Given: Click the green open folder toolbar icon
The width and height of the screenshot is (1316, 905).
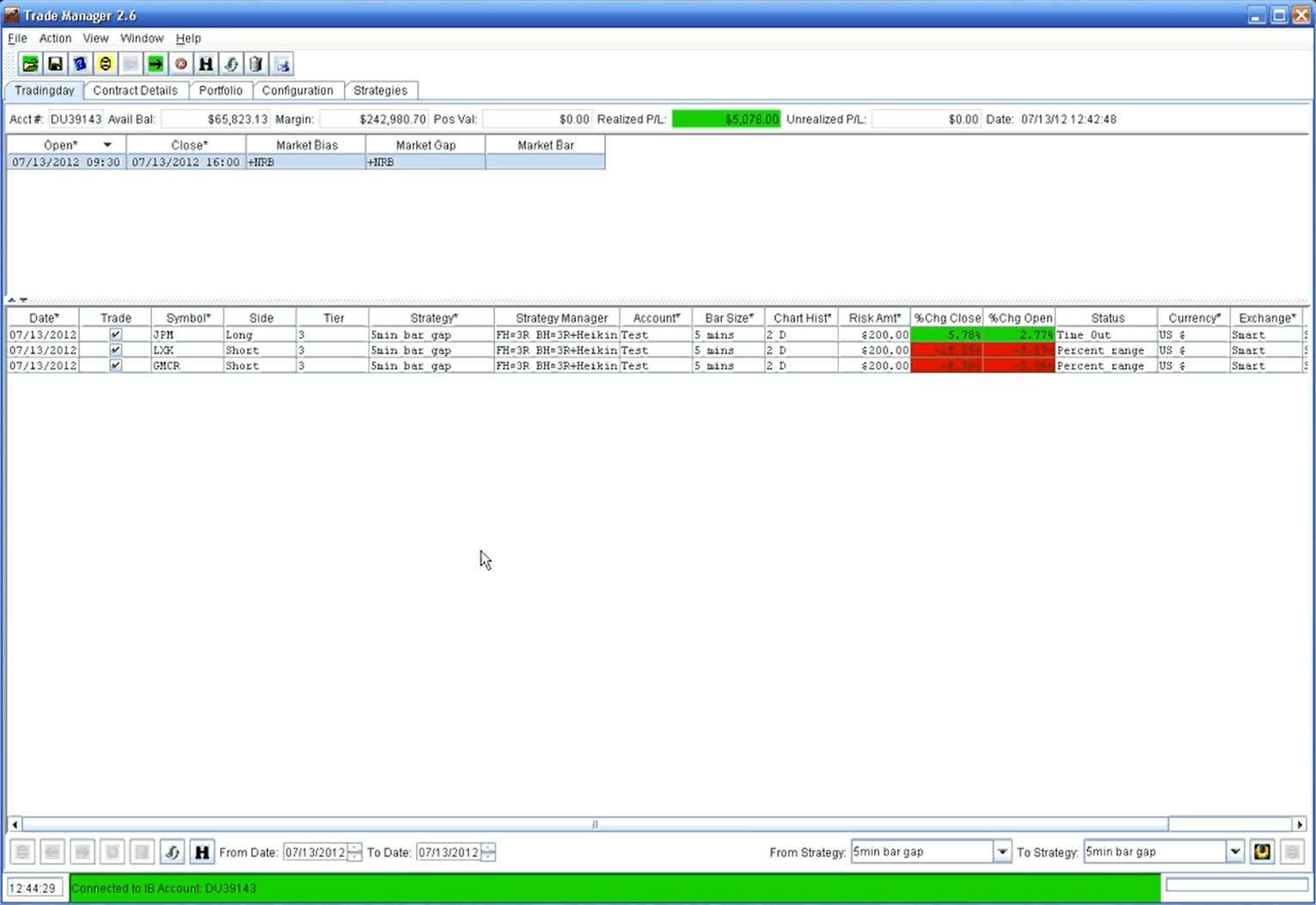Looking at the screenshot, I should click(30, 64).
